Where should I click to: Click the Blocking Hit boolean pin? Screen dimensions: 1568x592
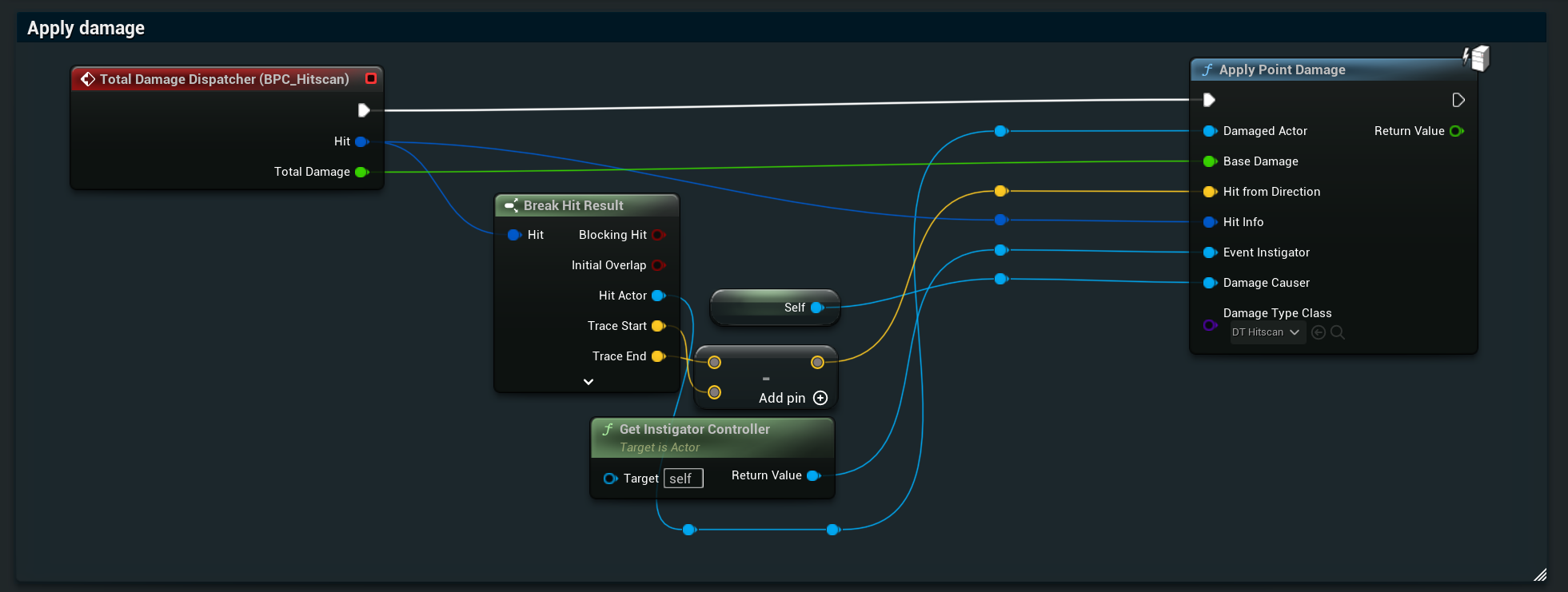(x=658, y=235)
